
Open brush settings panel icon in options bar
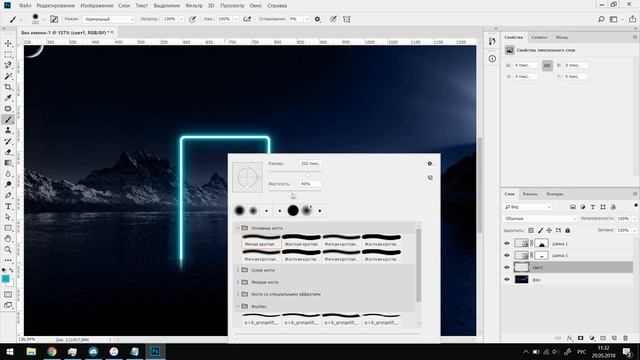pos(54,19)
